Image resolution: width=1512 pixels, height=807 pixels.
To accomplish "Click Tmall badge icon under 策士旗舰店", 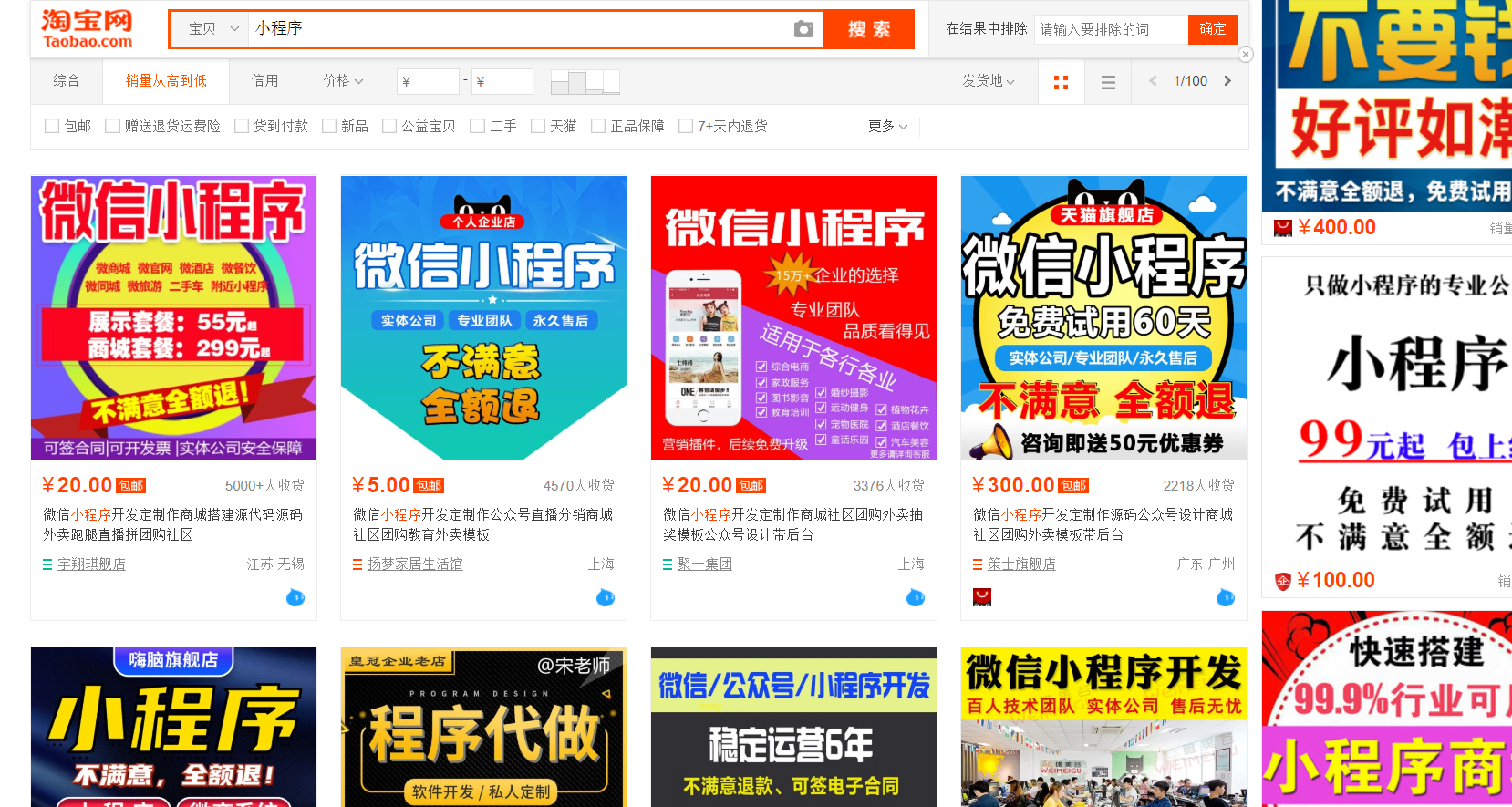I will click(982, 597).
